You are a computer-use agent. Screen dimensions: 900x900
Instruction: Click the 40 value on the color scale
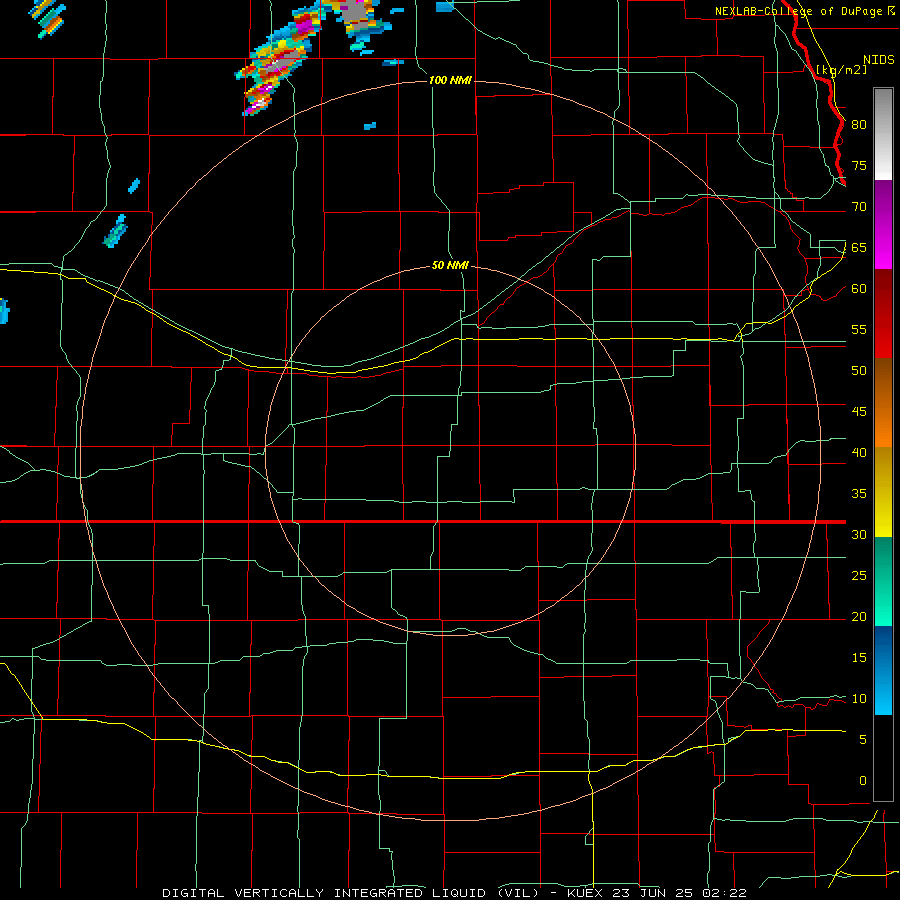(859, 453)
